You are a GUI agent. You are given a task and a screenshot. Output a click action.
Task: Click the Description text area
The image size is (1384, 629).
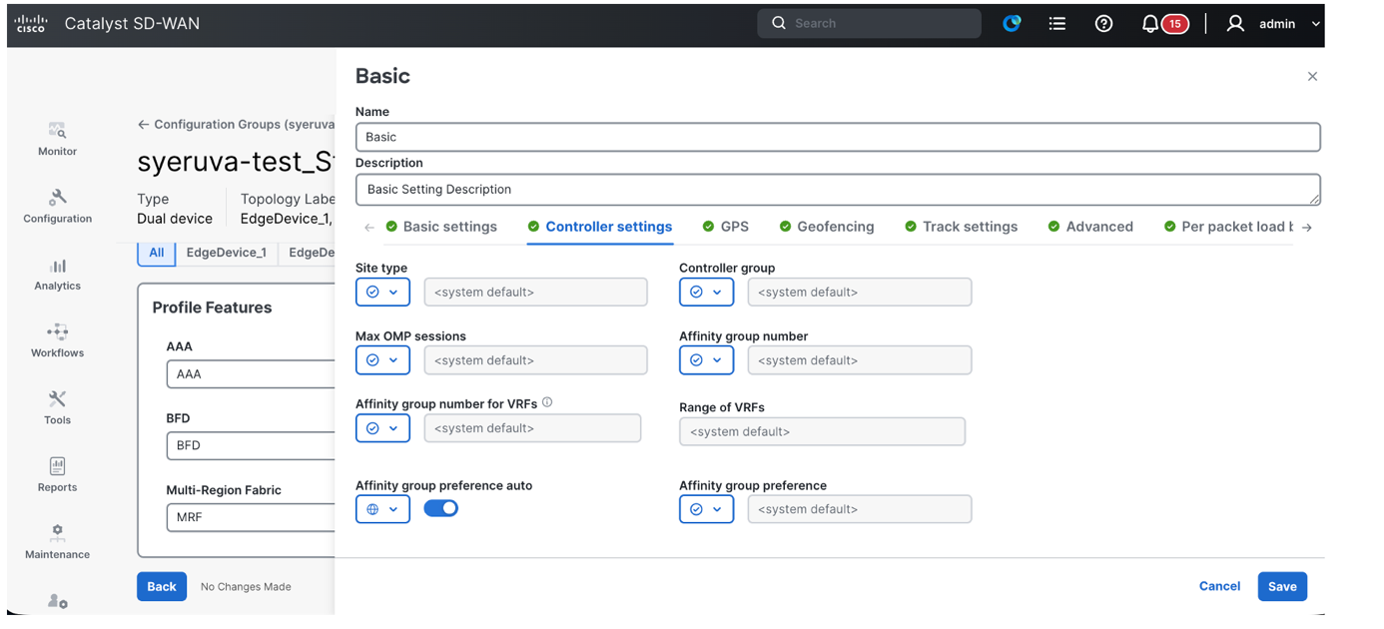pyautogui.click(x=838, y=189)
